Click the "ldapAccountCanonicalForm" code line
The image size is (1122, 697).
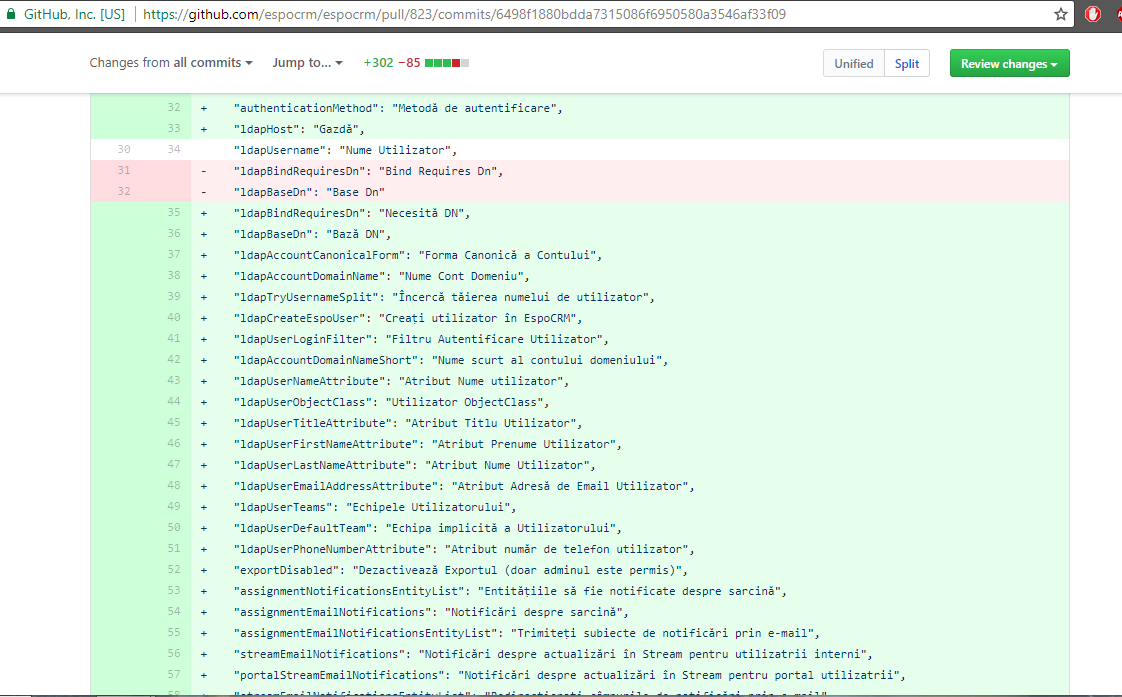(x=418, y=255)
